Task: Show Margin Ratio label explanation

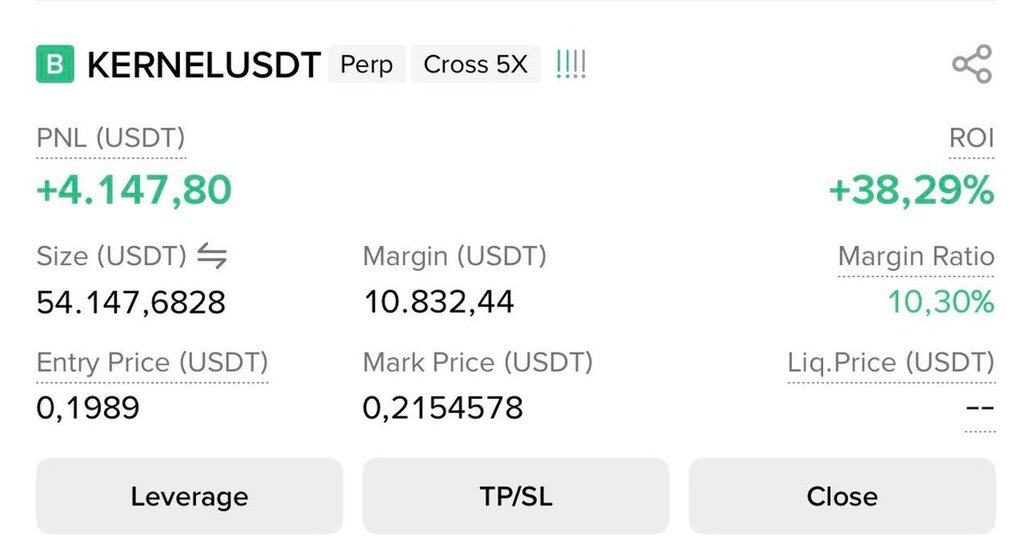Action: 915,257
